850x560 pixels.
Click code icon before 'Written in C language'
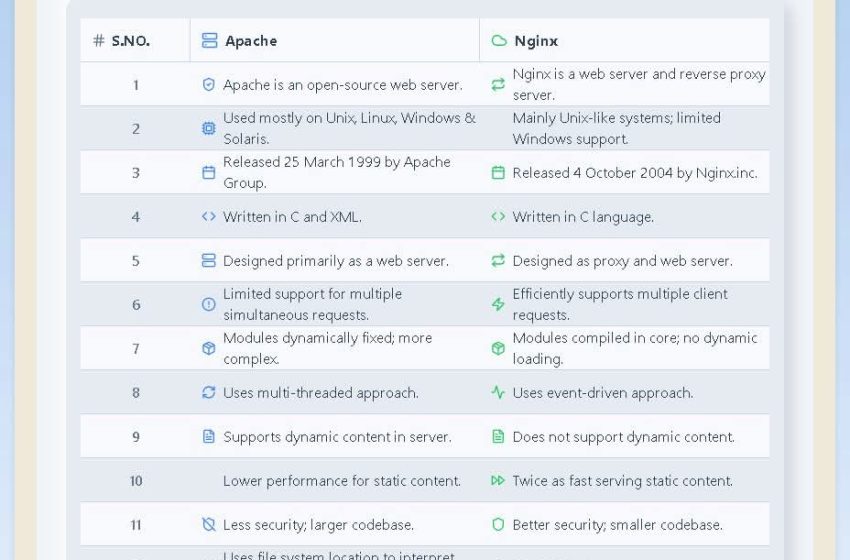498,217
